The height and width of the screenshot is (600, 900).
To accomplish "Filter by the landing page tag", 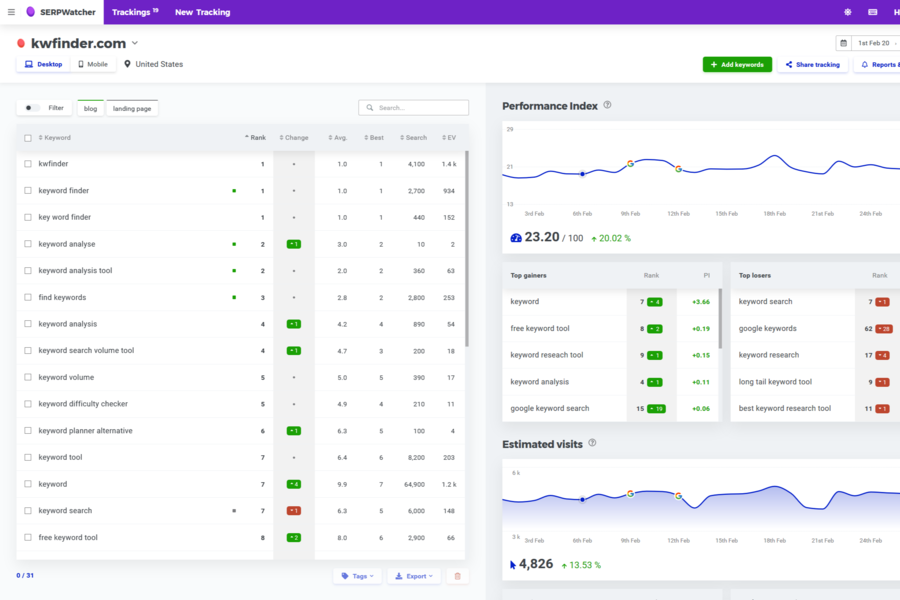I will click(x=132, y=108).
